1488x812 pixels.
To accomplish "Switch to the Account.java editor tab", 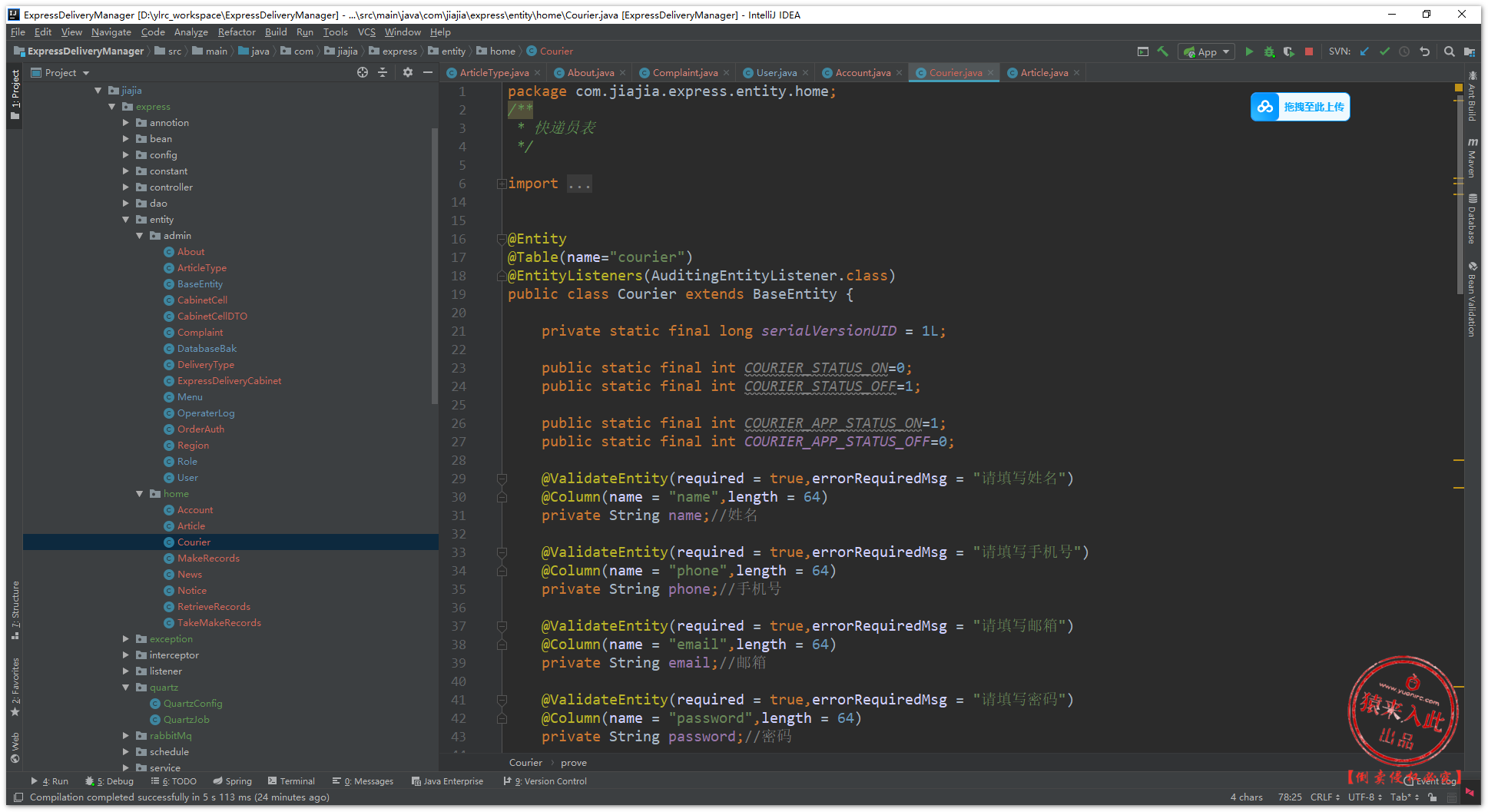I will click(862, 73).
